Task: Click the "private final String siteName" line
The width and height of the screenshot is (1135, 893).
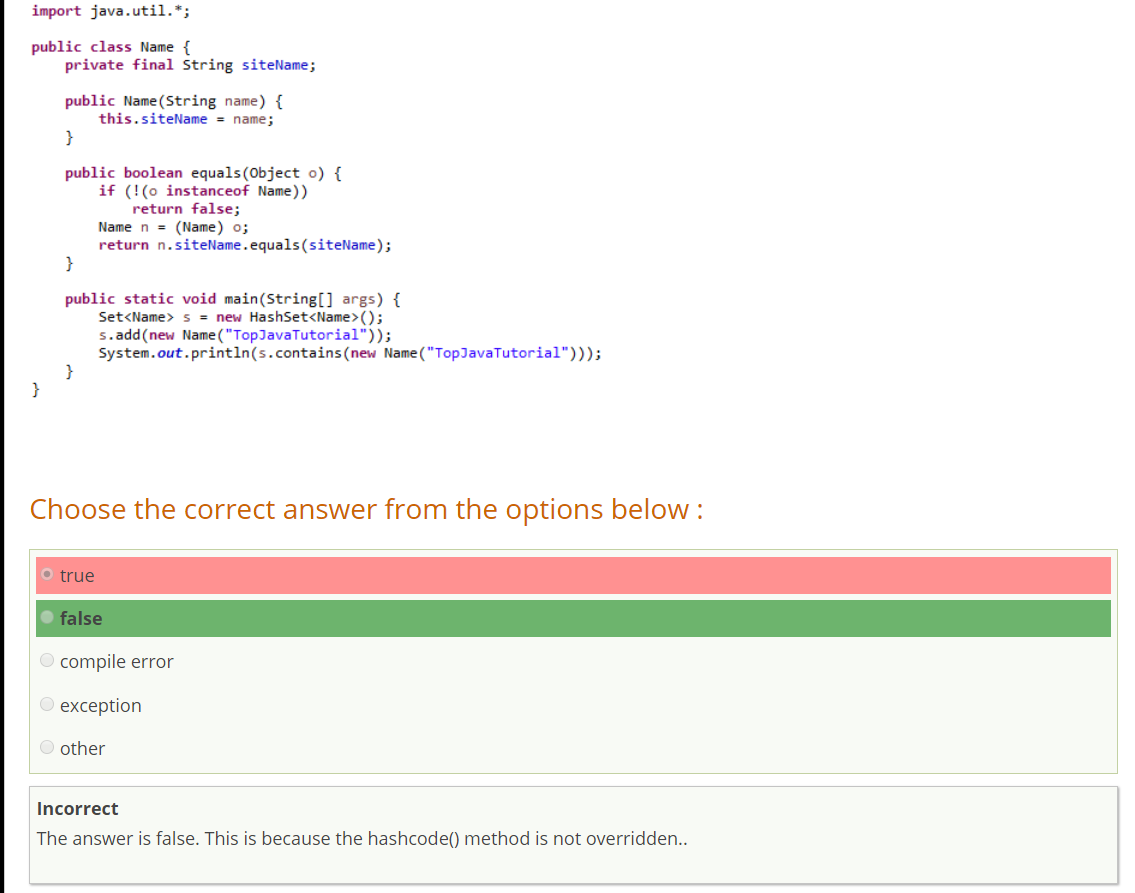Action: pyautogui.click(x=190, y=65)
